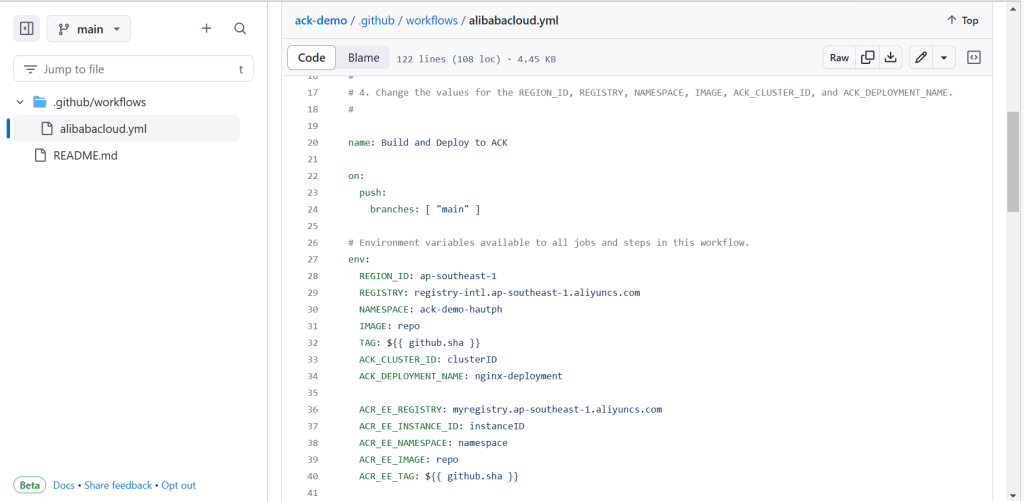Switch to the Code view

(312, 58)
